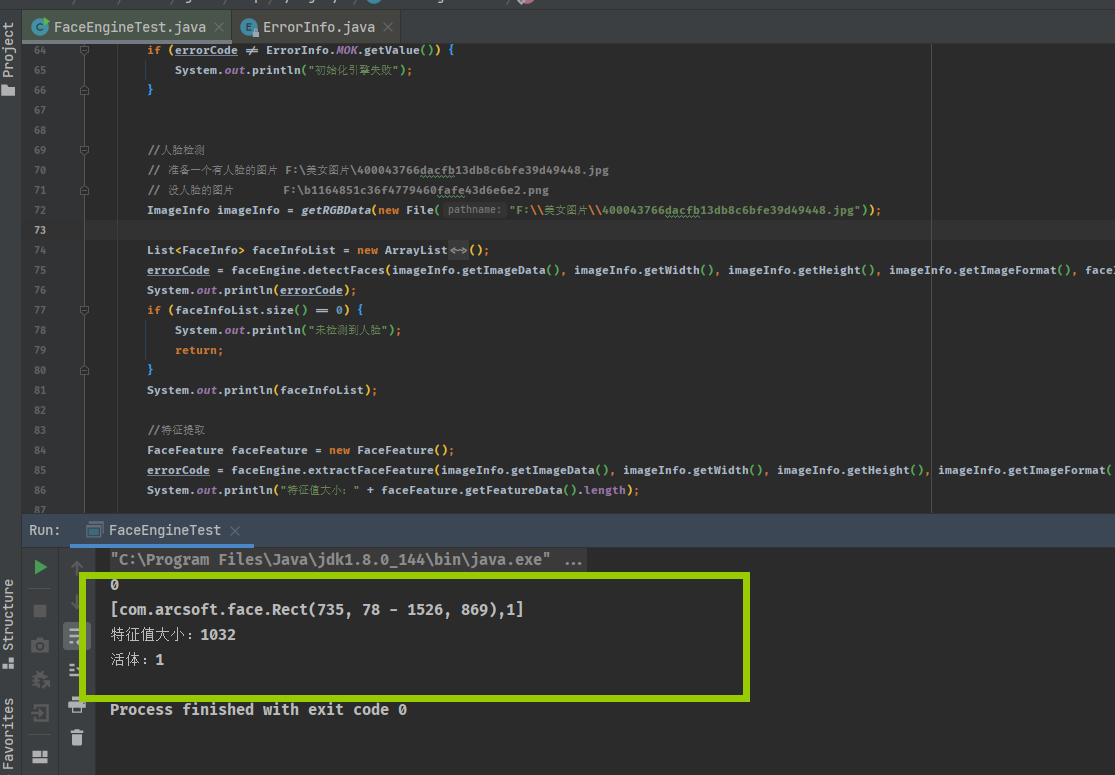Open the Project tool window stripe
This screenshot has width=1115, height=775.
click(x=9, y=58)
